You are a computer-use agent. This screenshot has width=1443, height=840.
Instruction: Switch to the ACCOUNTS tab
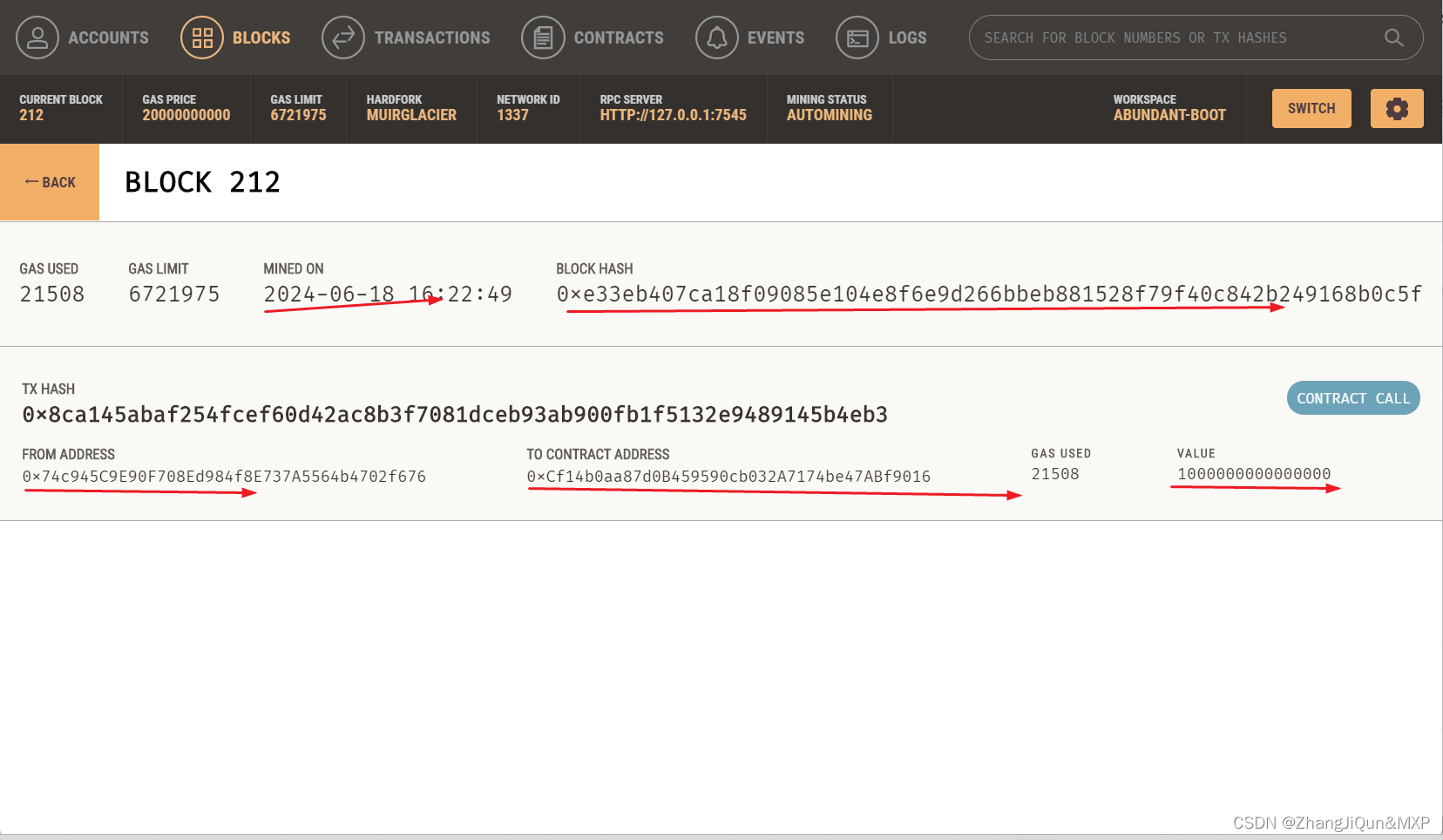tap(108, 37)
